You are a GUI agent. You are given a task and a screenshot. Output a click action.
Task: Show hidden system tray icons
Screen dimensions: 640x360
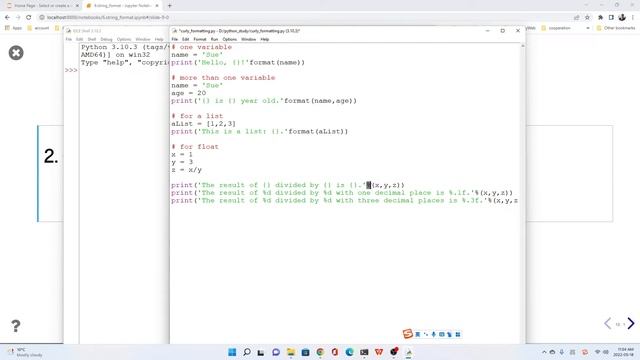[544, 352]
